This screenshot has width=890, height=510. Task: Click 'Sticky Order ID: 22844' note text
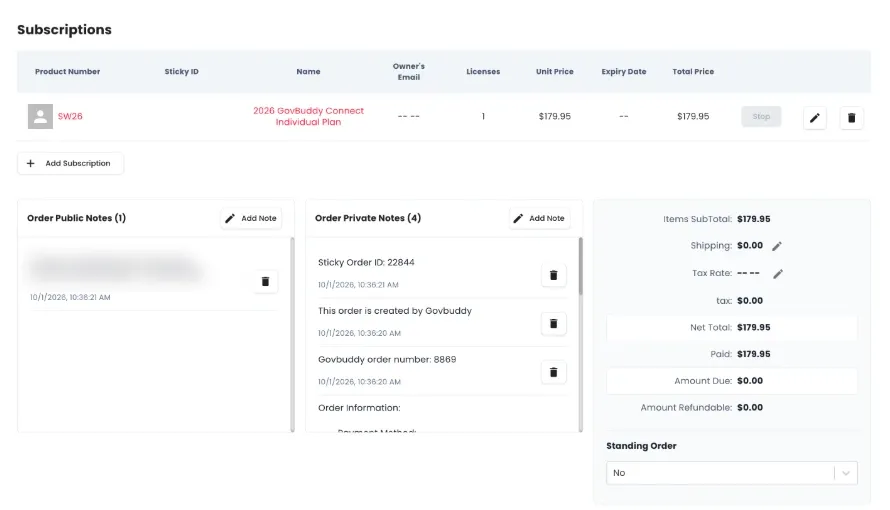[x=366, y=262]
